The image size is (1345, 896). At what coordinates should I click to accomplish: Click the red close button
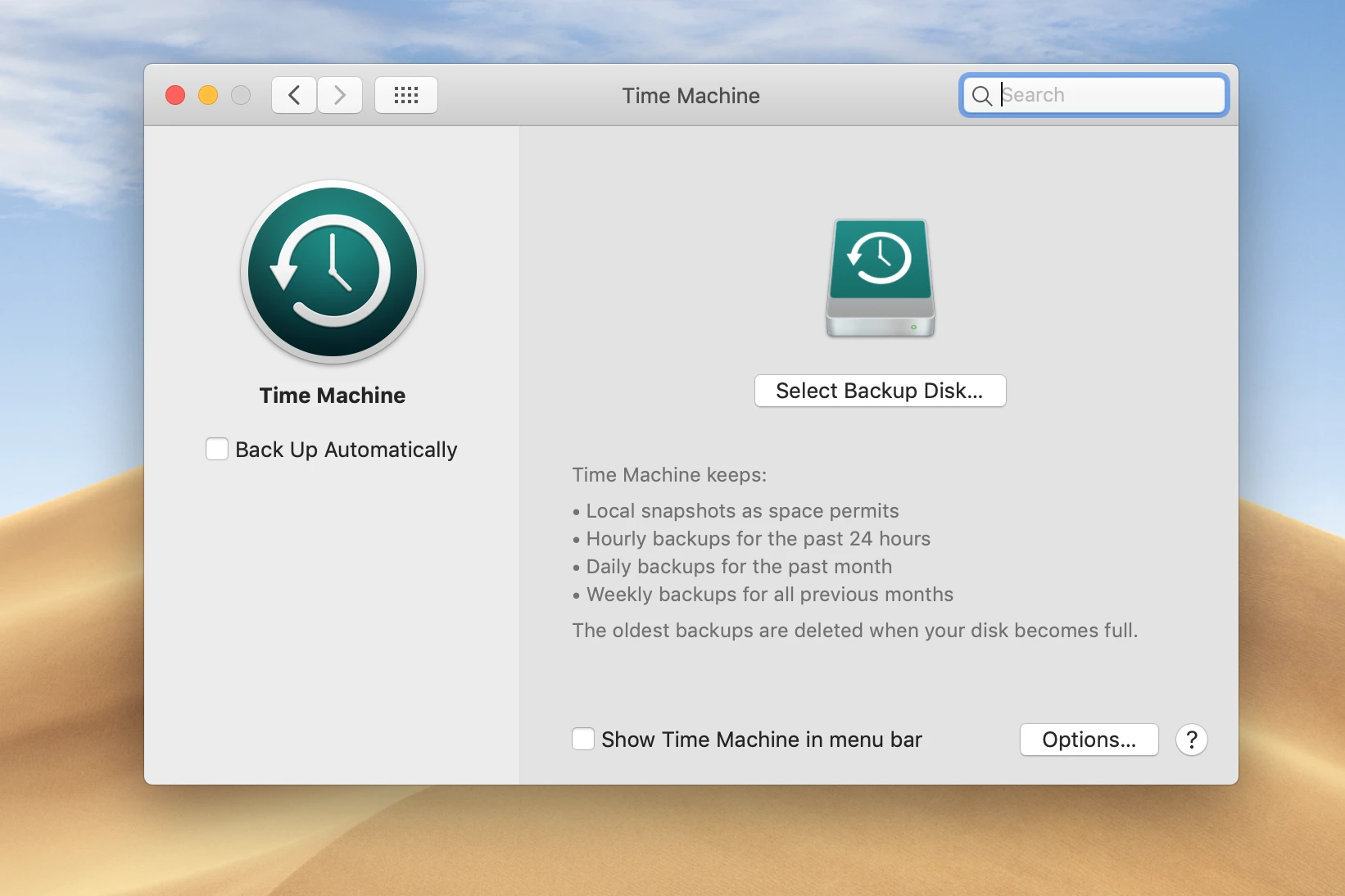(x=174, y=94)
